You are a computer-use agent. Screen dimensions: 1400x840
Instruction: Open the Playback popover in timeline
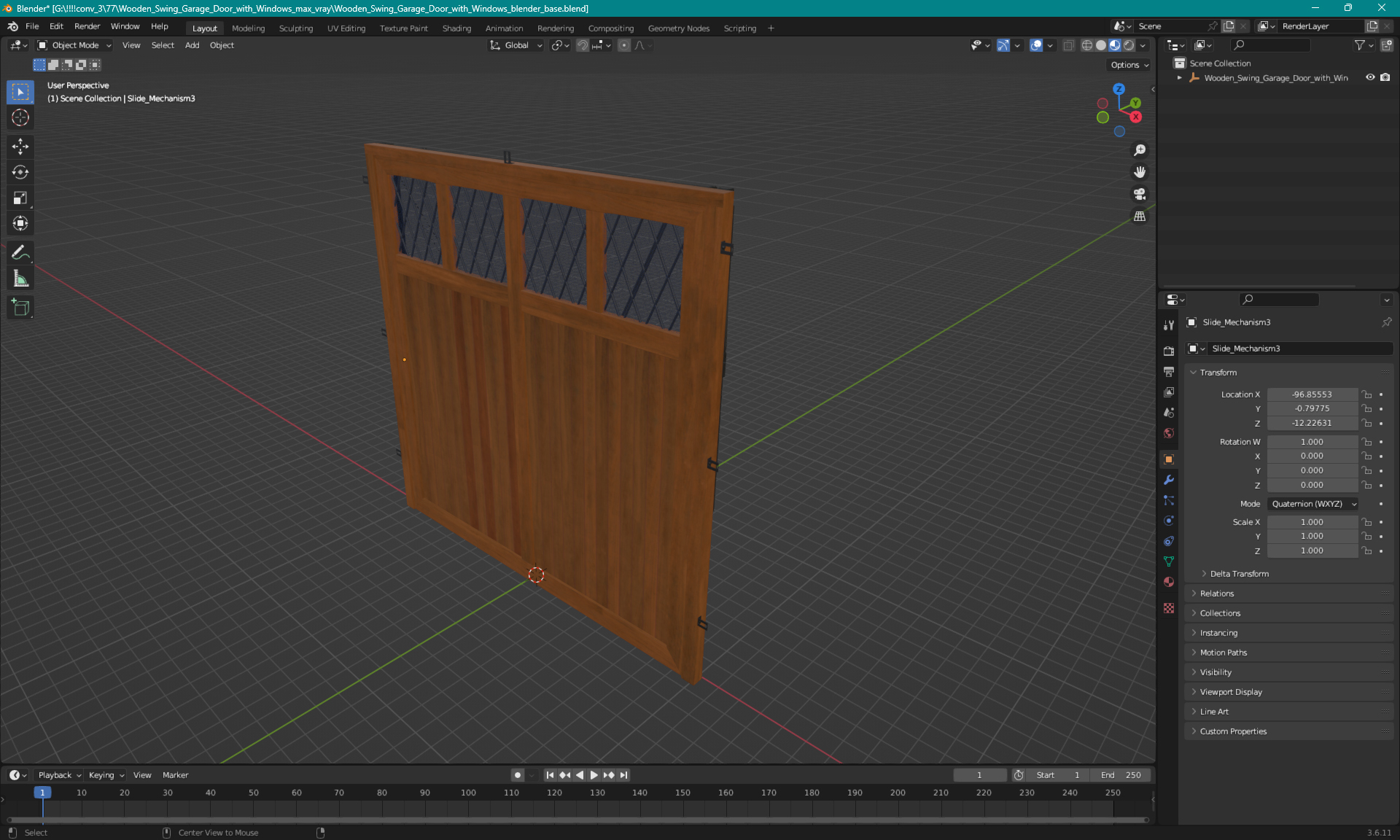point(59,775)
